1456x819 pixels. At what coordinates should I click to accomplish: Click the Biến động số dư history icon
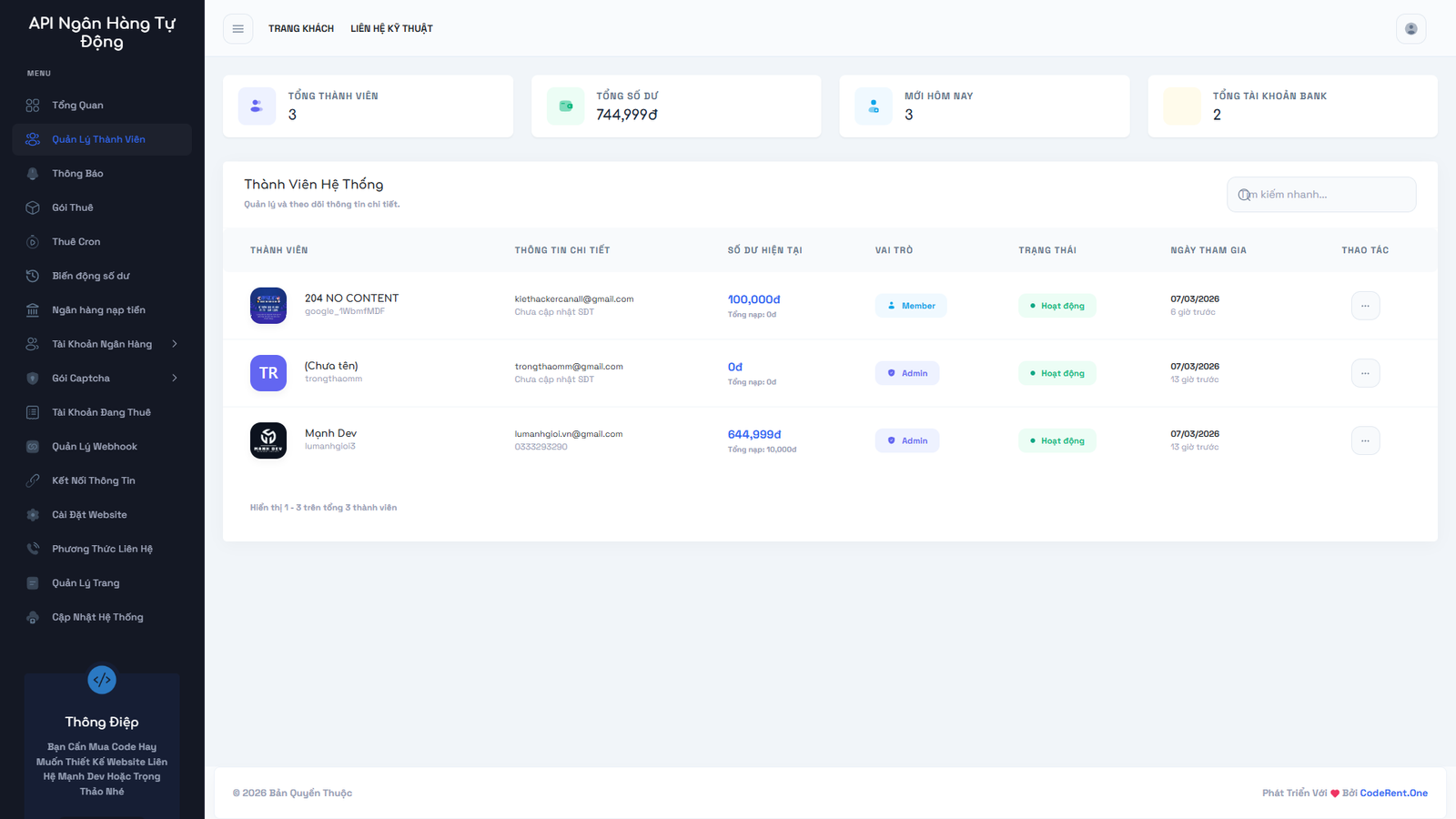(x=33, y=276)
